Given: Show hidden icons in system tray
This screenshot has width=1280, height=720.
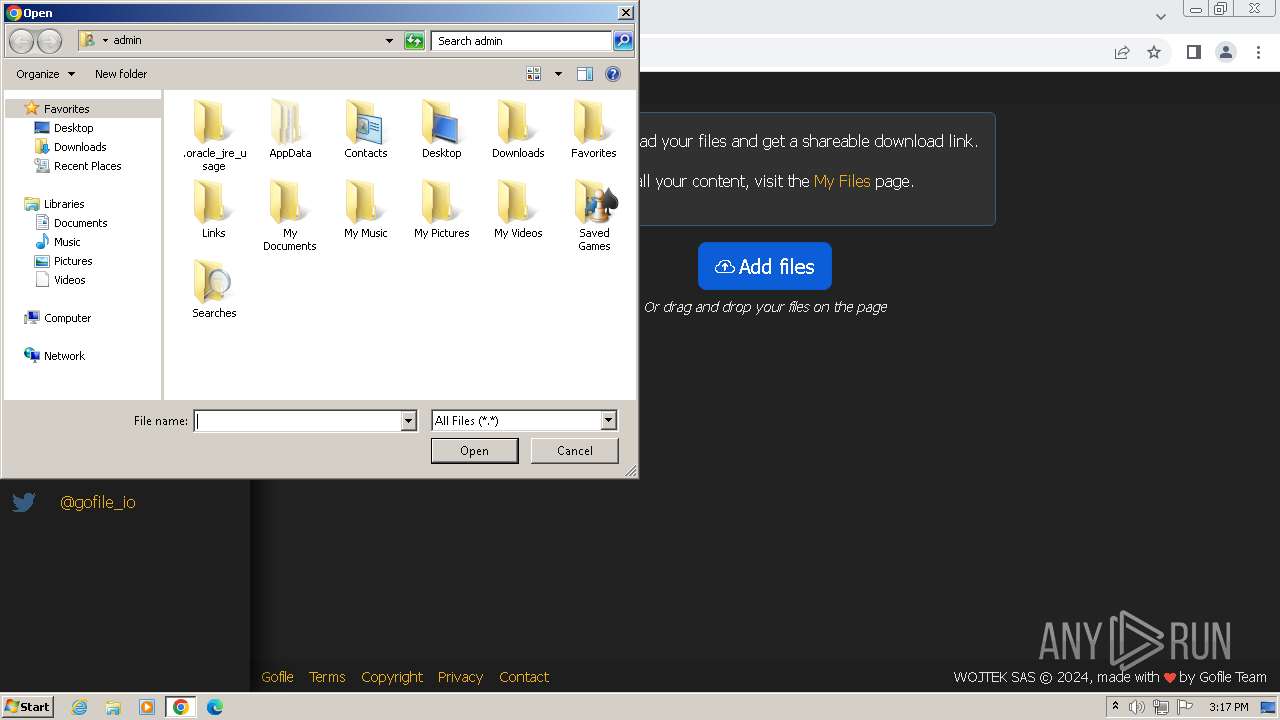Looking at the screenshot, I should point(1115,706).
